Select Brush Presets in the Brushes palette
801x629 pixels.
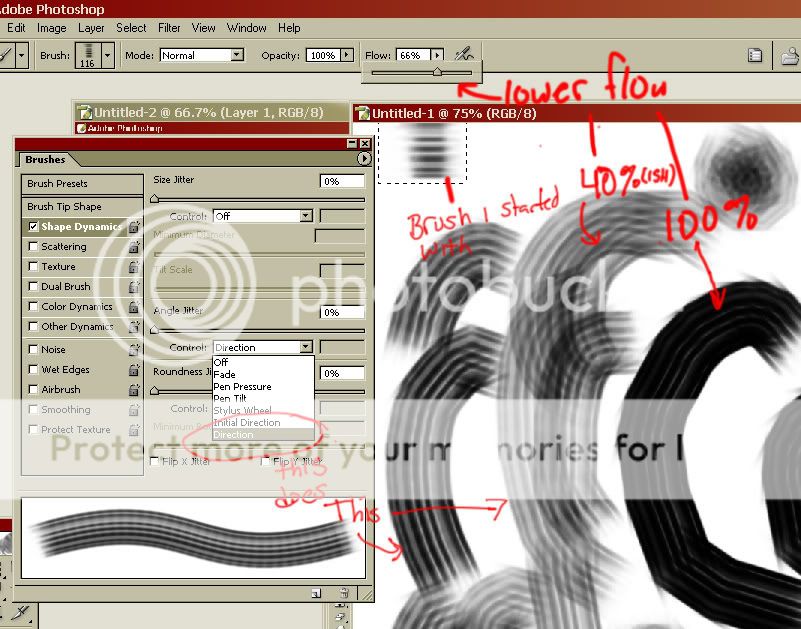coord(82,183)
